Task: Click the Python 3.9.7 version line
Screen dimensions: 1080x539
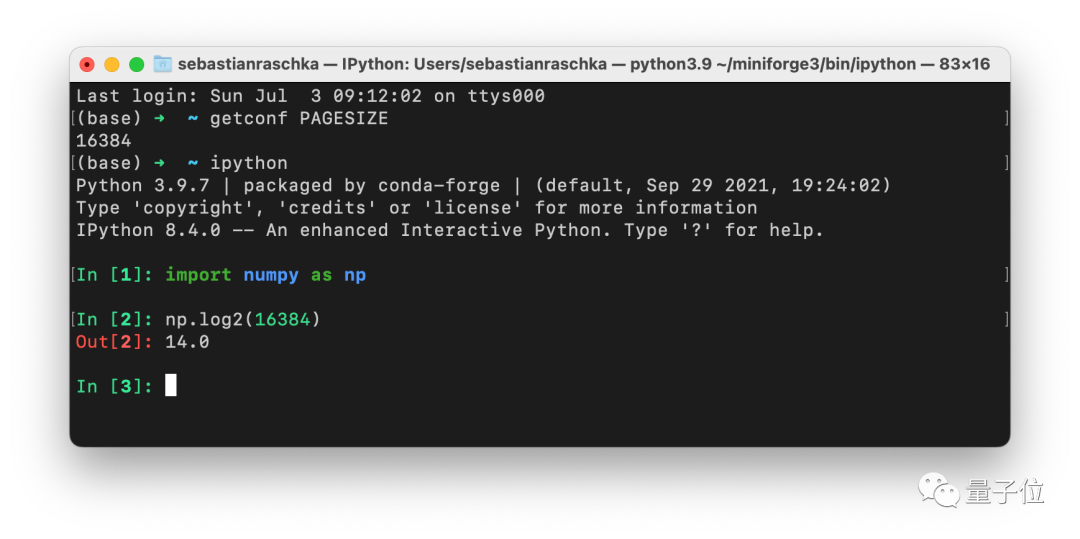Action: pyautogui.click(x=483, y=185)
